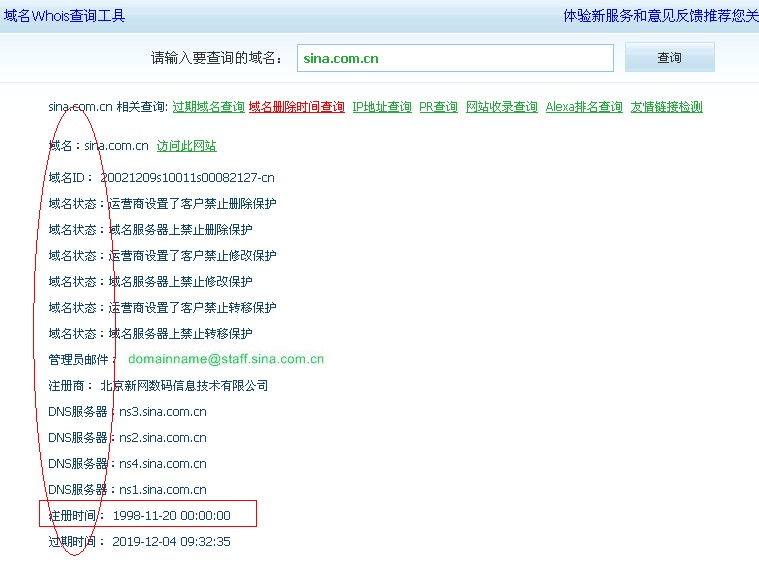This screenshot has width=759, height=563.
Task: Select DNS server ns3.sina.com.cn
Action: coord(163,412)
